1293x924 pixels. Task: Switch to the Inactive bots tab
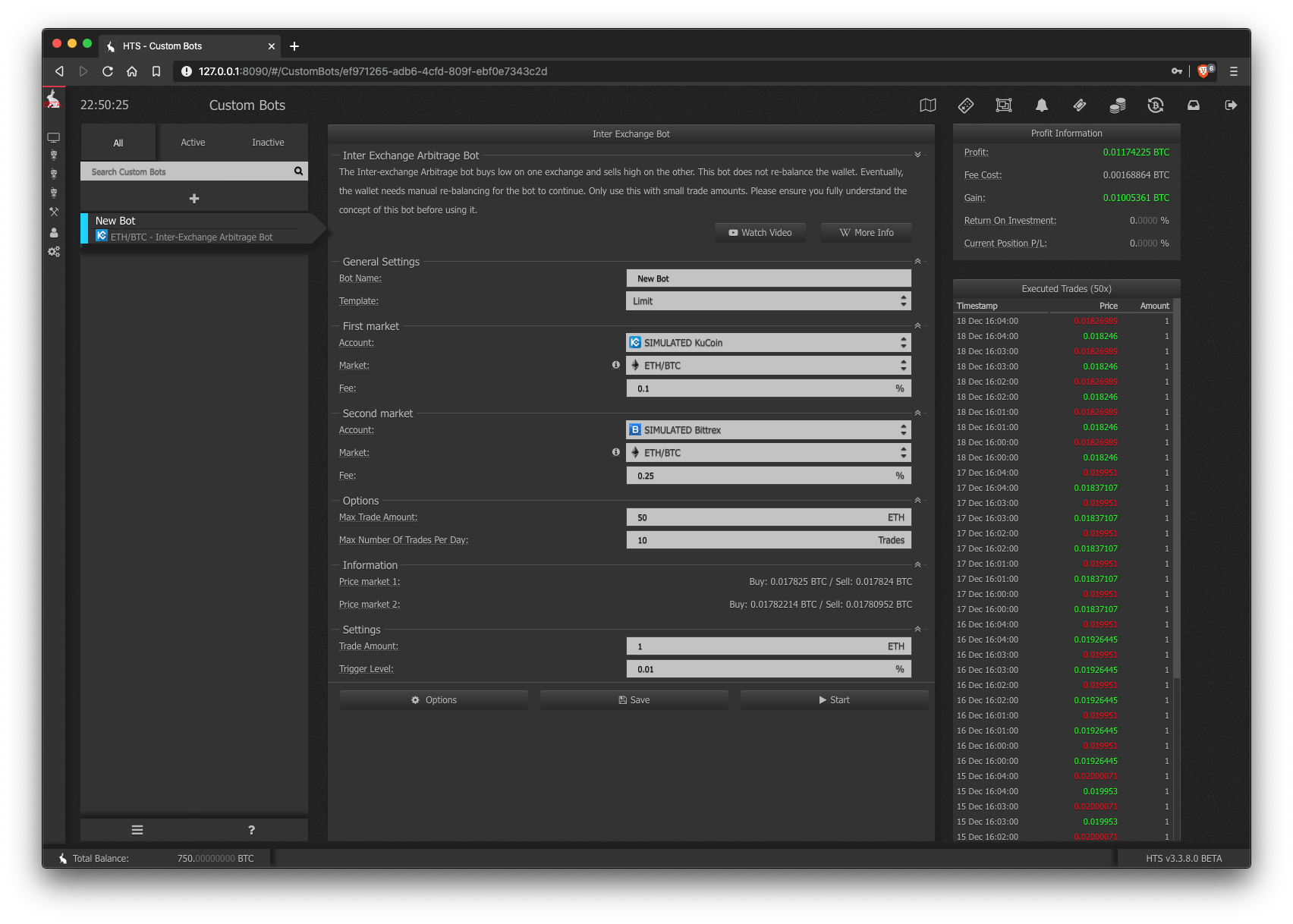[268, 143]
